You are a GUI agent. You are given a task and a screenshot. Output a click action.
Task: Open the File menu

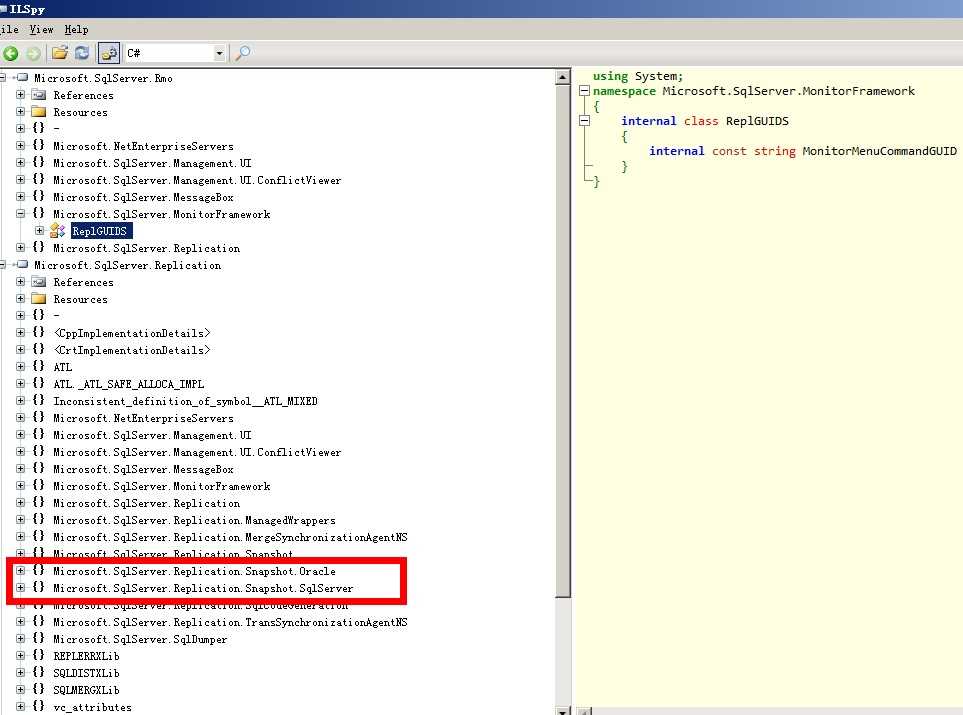(9, 29)
